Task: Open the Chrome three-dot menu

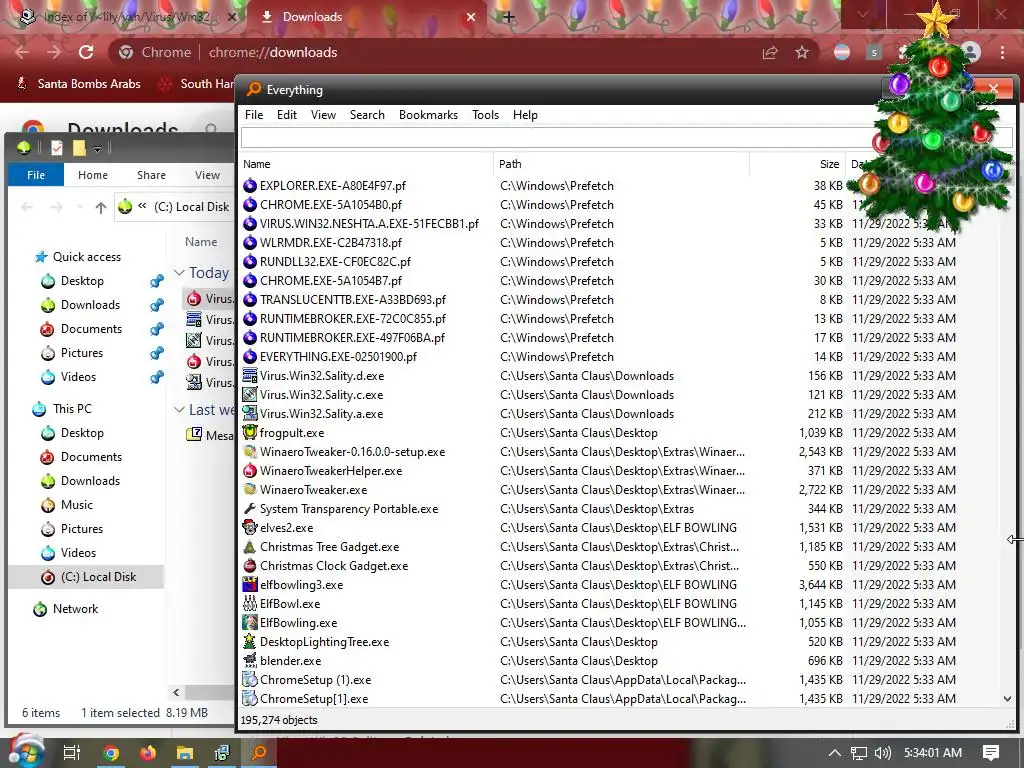Action: (1002, 52)
